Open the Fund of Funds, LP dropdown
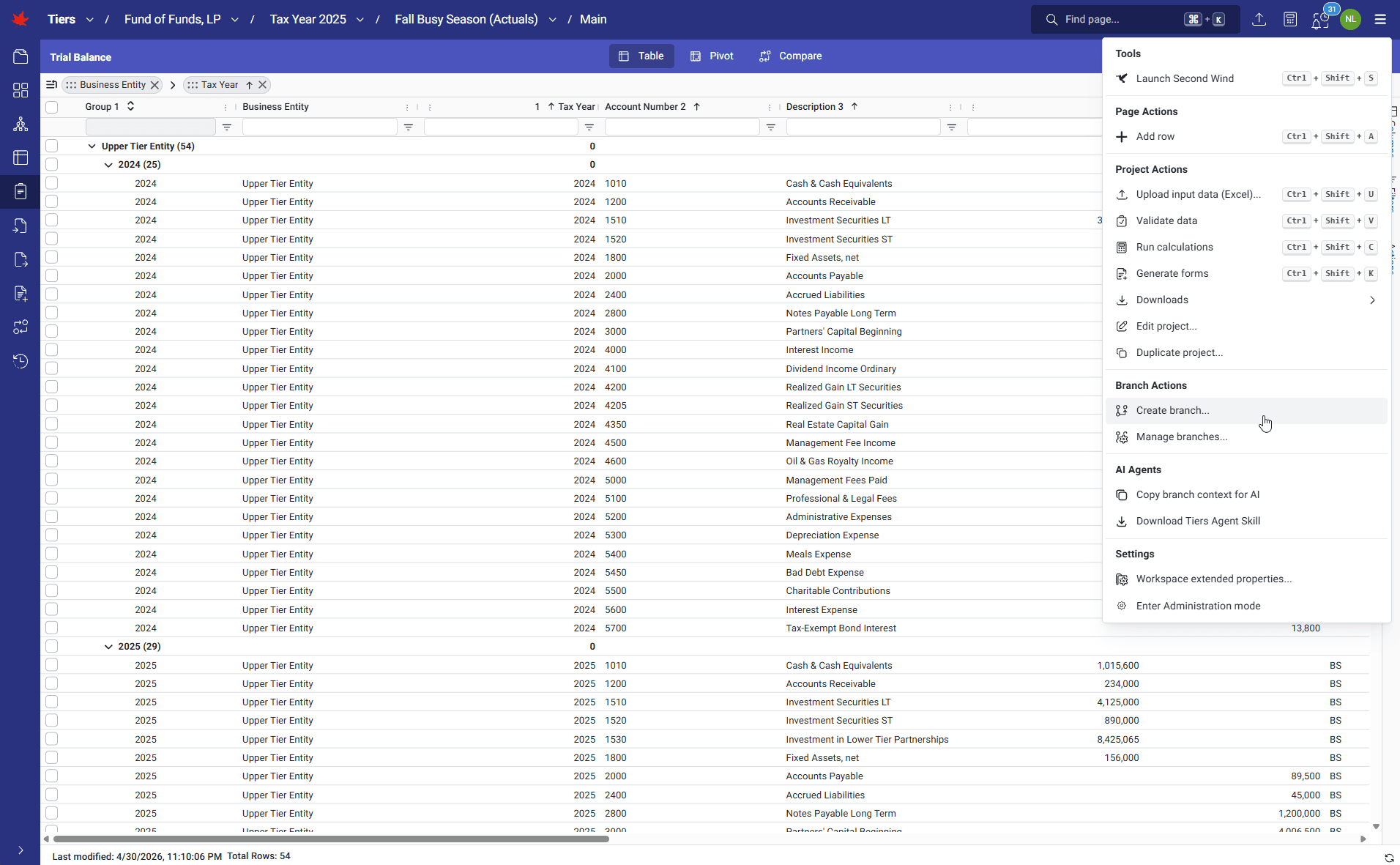 tap(234, 20)
